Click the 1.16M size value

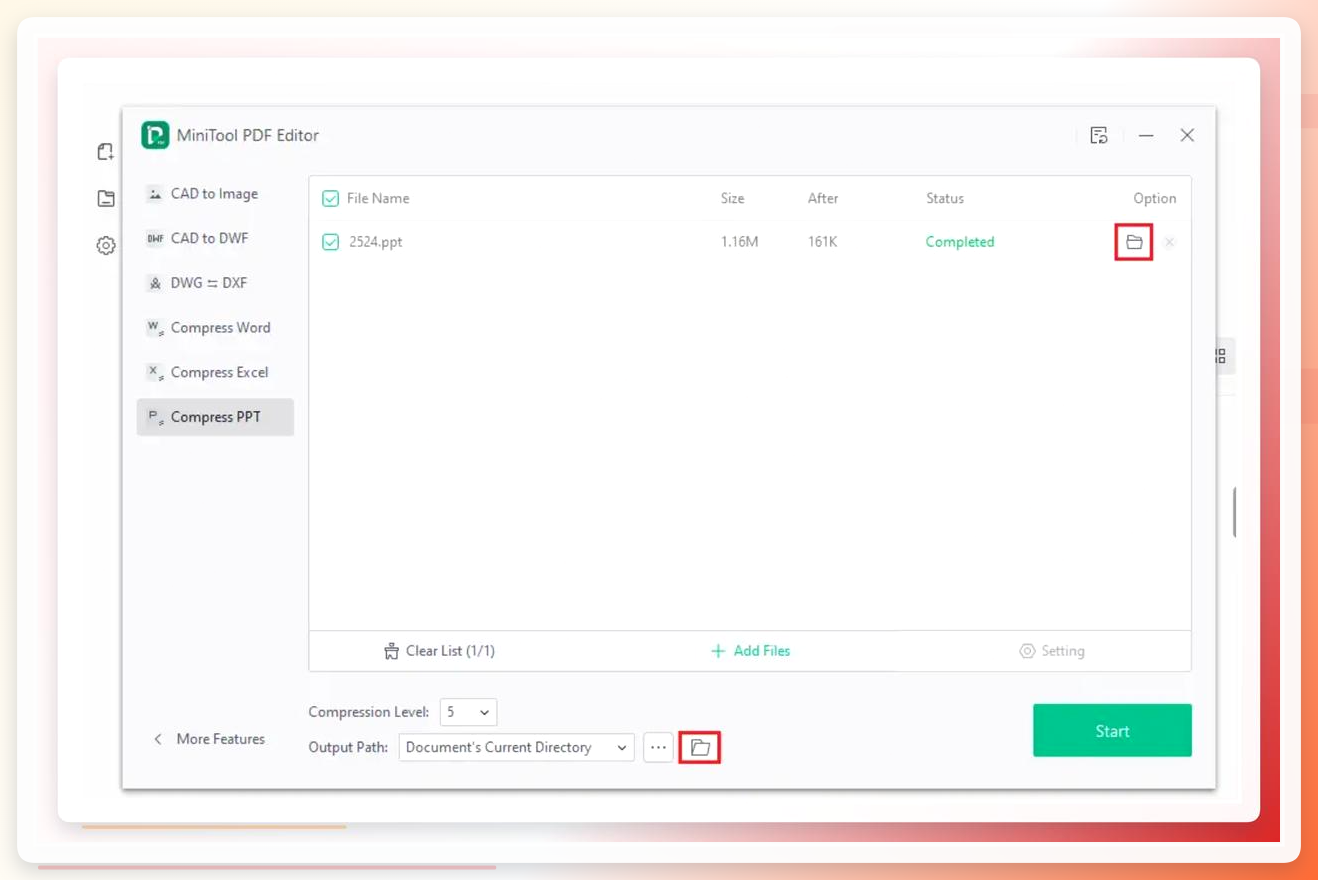click(x=740, y=242)
